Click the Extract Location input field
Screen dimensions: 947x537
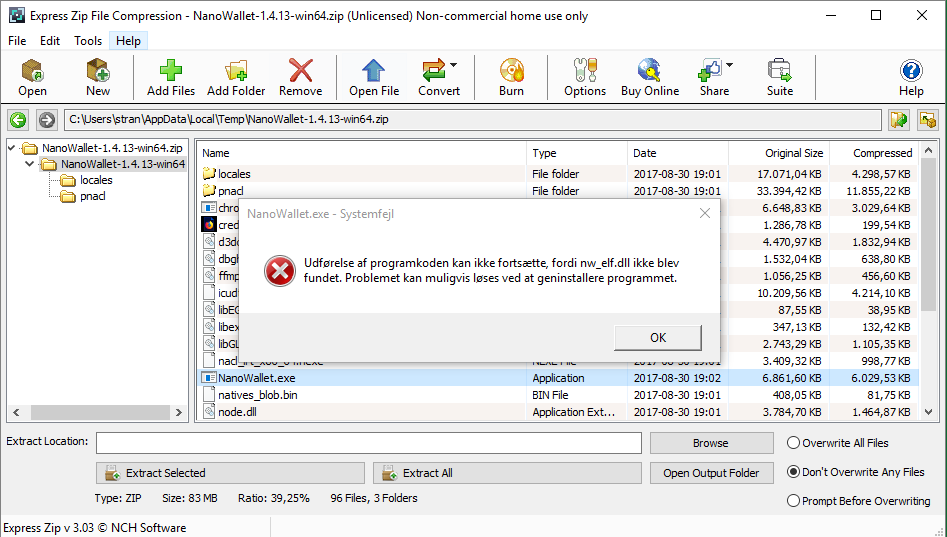[x=368, y=443]
